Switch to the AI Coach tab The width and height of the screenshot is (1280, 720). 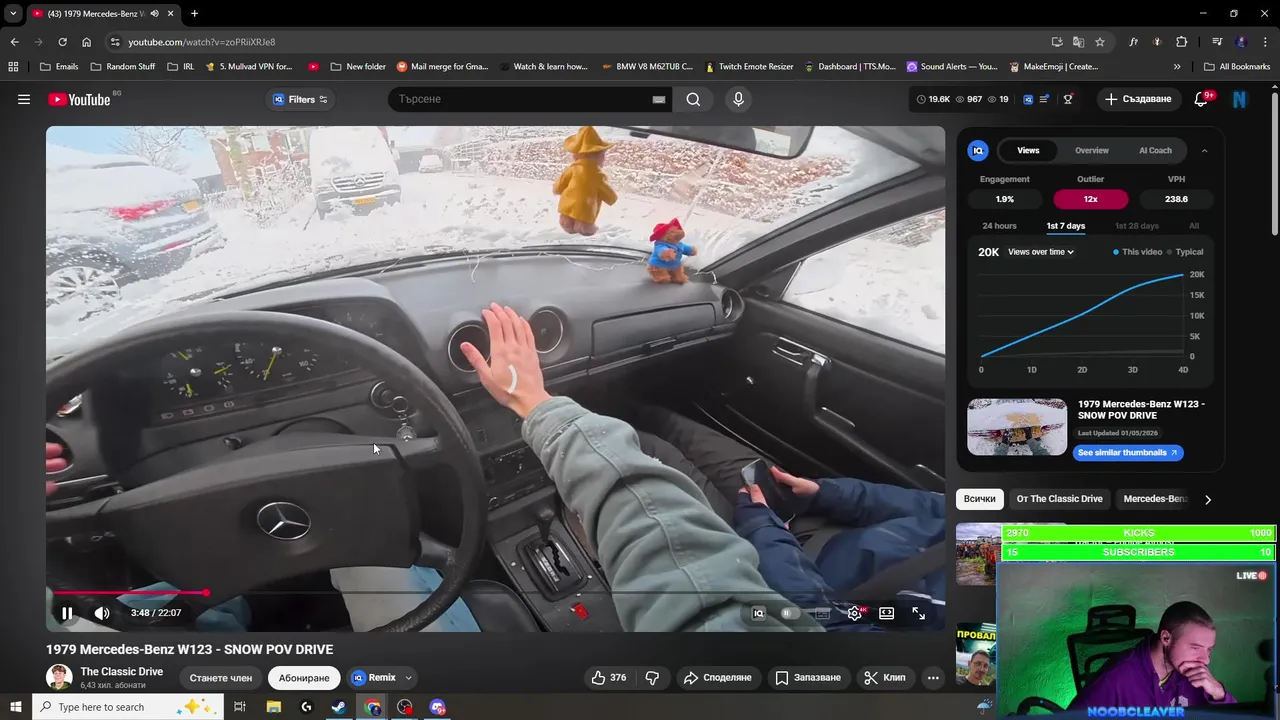click(1155, 150)
